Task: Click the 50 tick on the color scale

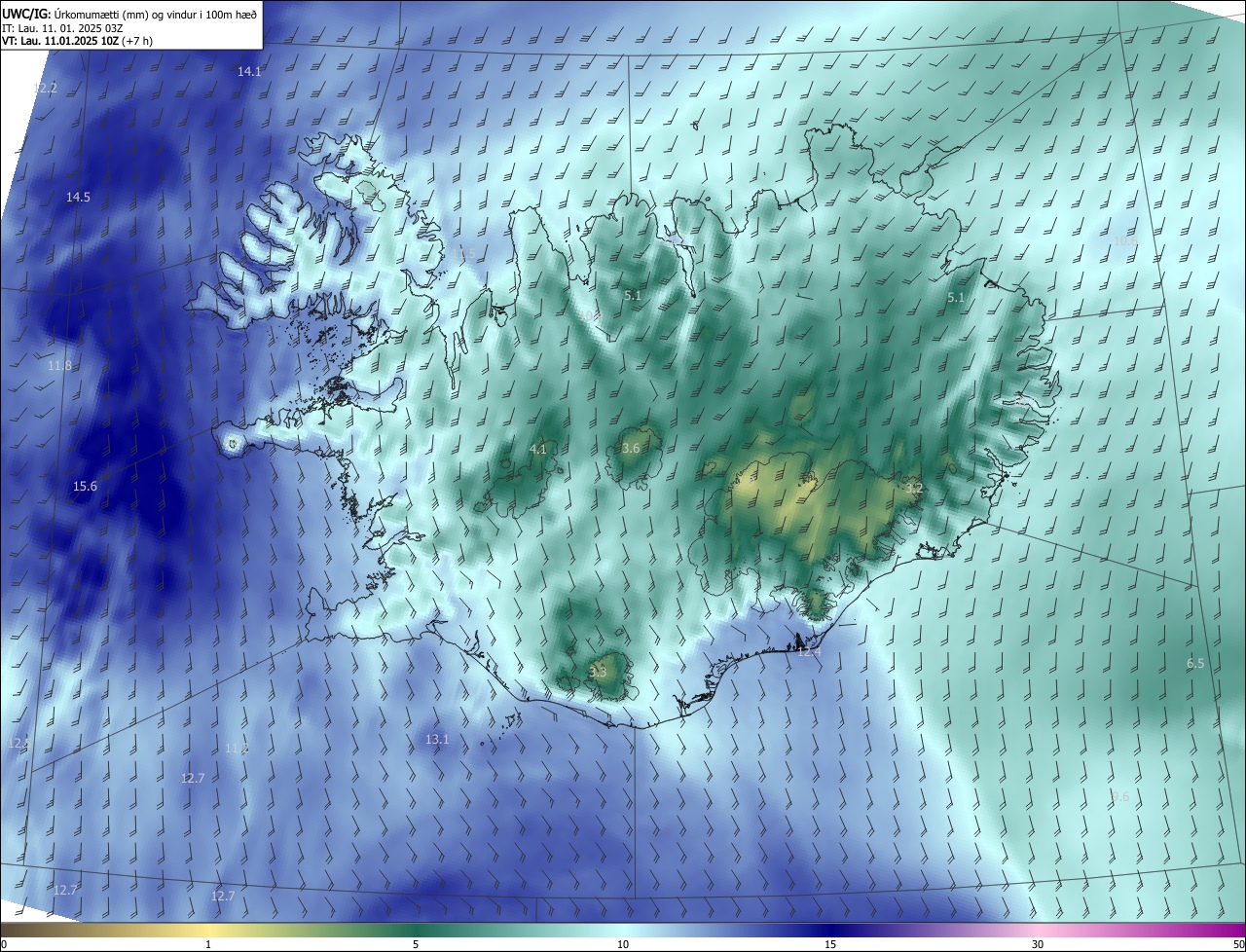Action: pos(1238,944)
